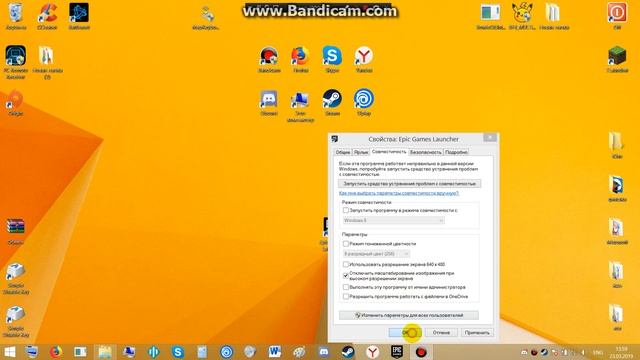Open Bandicam recorder from the taskbar
Screen dimensions: 640x360
[421, 352]
